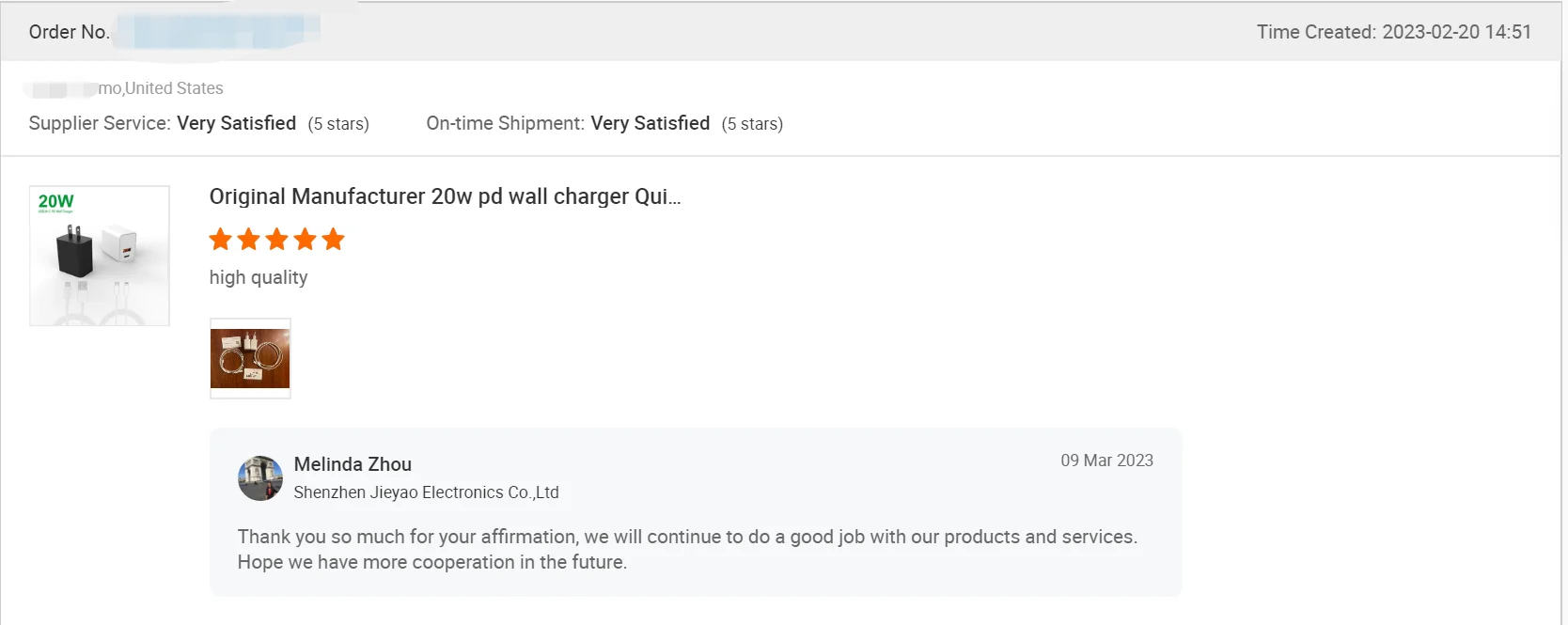
Task: Click the first orange rating star
Action: click(221, 240)
